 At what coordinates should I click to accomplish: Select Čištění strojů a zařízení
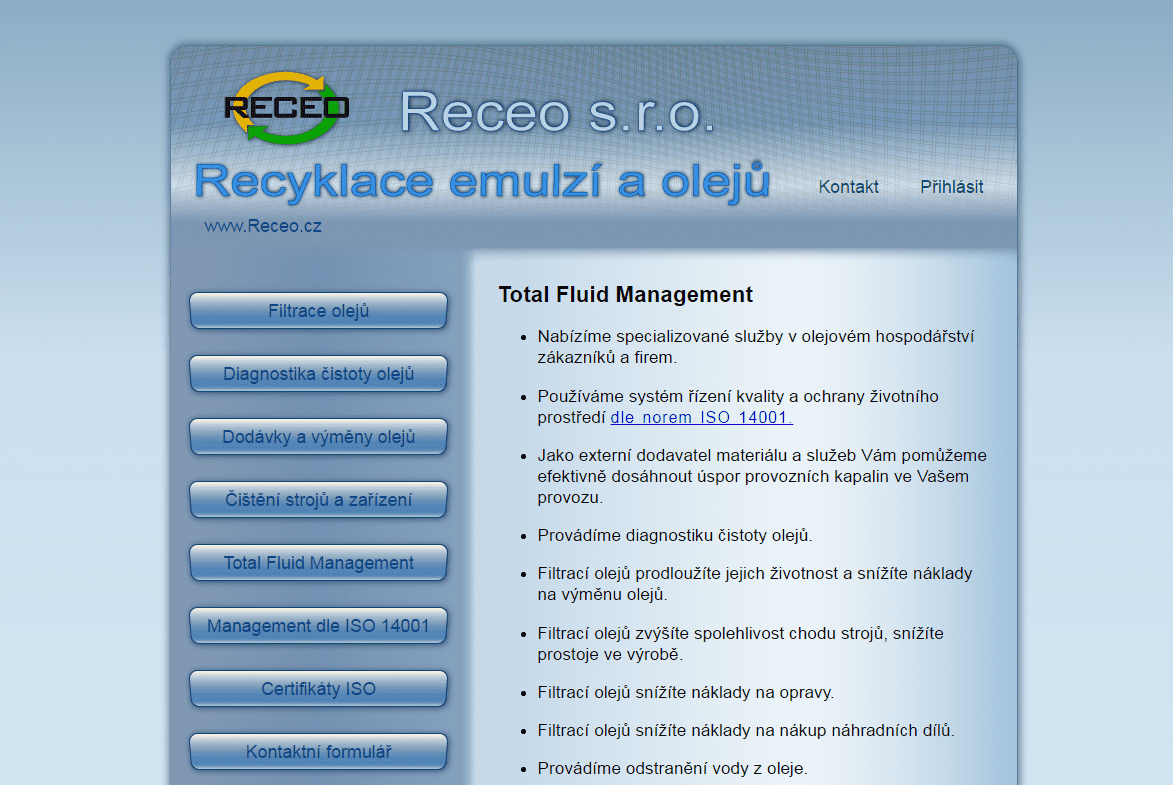coord(319,499)
